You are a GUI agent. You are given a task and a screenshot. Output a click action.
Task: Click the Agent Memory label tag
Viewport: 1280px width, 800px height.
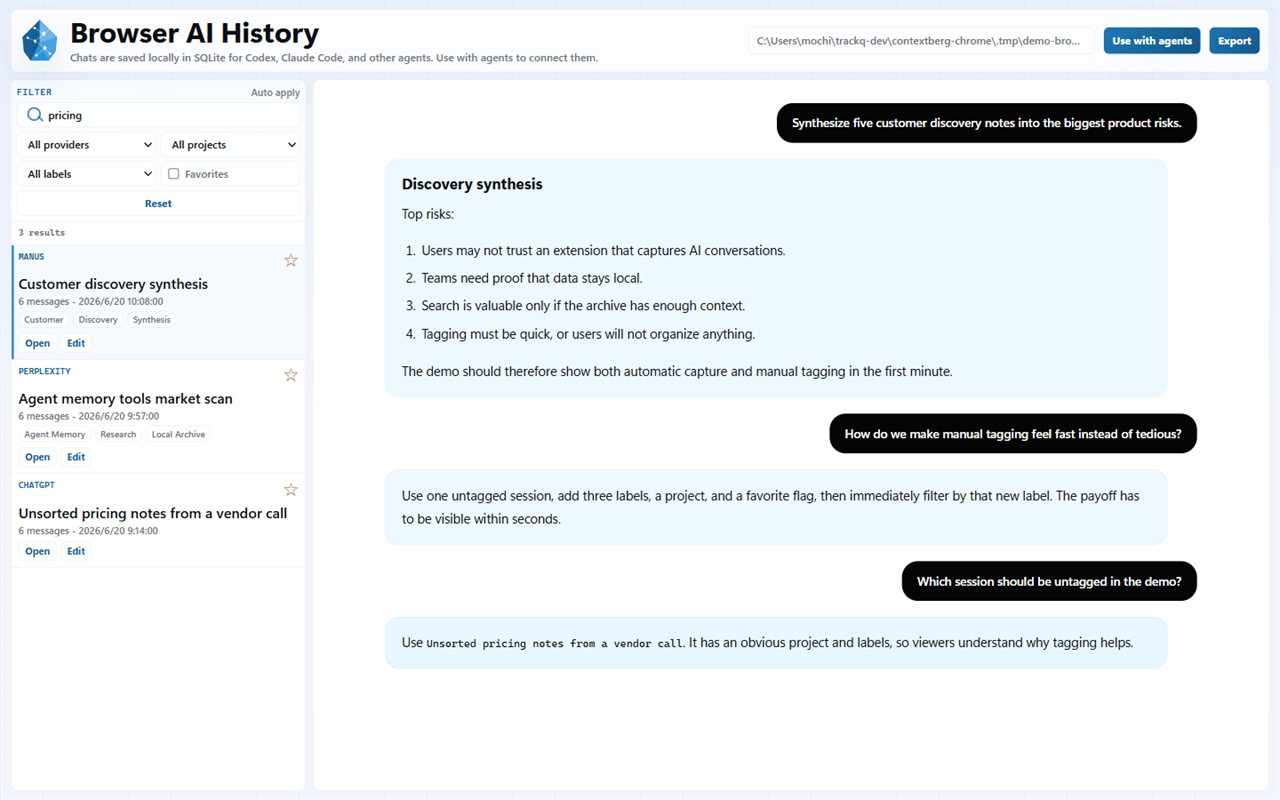pyautogui.click(x=55, y=434)
